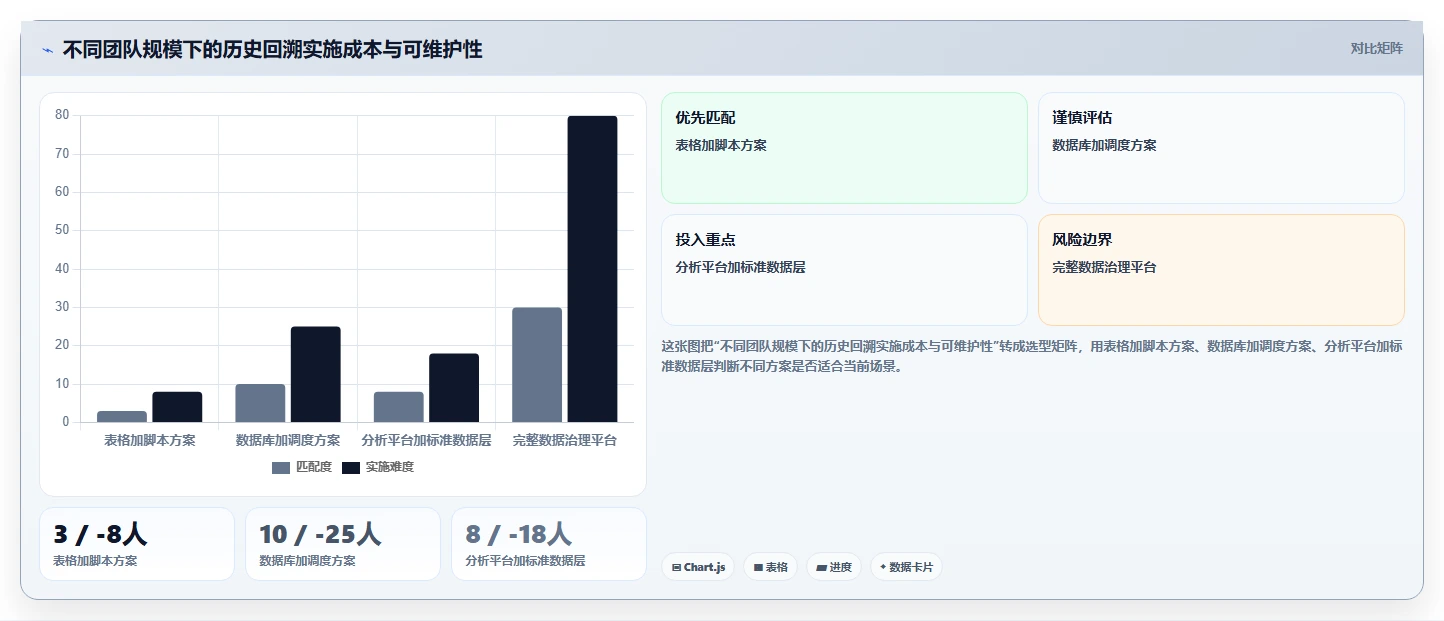Select the 投入重点 matrix card

(844, 270)
